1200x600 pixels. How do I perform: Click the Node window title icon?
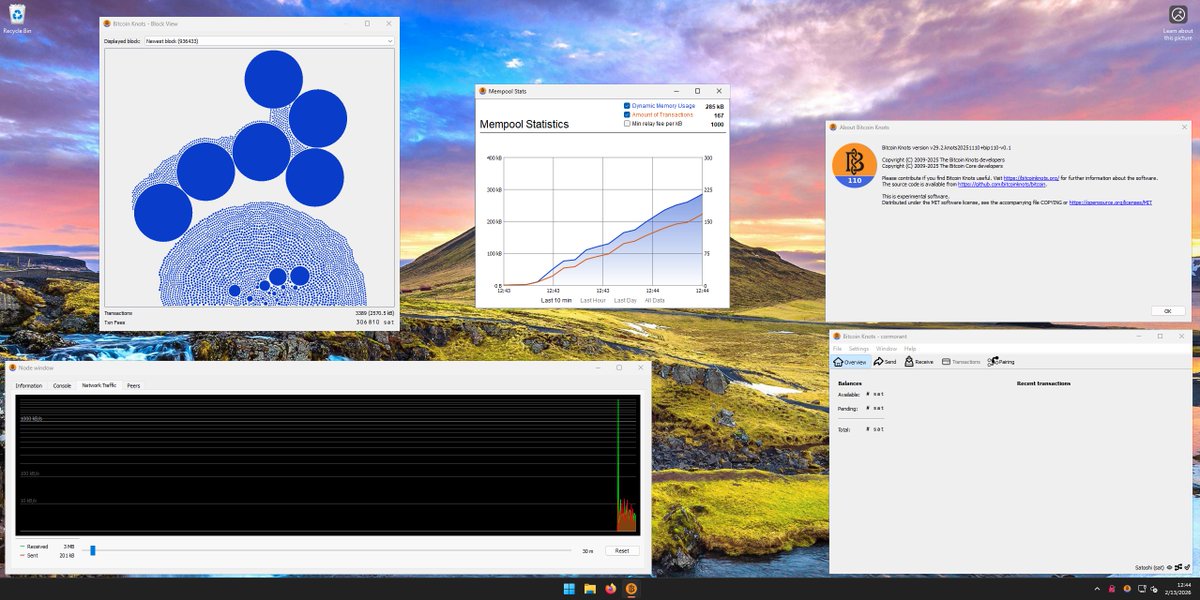pos(13,368)
